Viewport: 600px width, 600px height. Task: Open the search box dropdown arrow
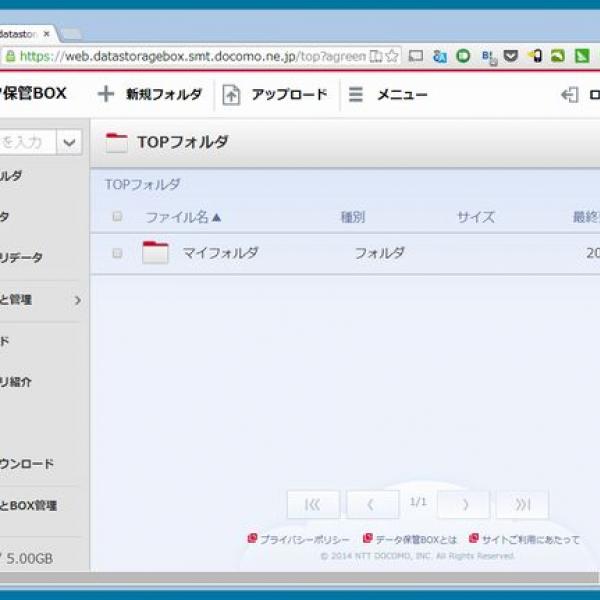coord(69,143)
